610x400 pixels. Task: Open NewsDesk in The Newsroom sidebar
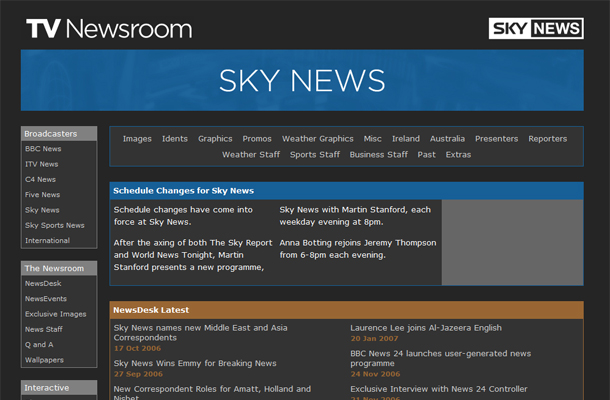pos(43,284)
